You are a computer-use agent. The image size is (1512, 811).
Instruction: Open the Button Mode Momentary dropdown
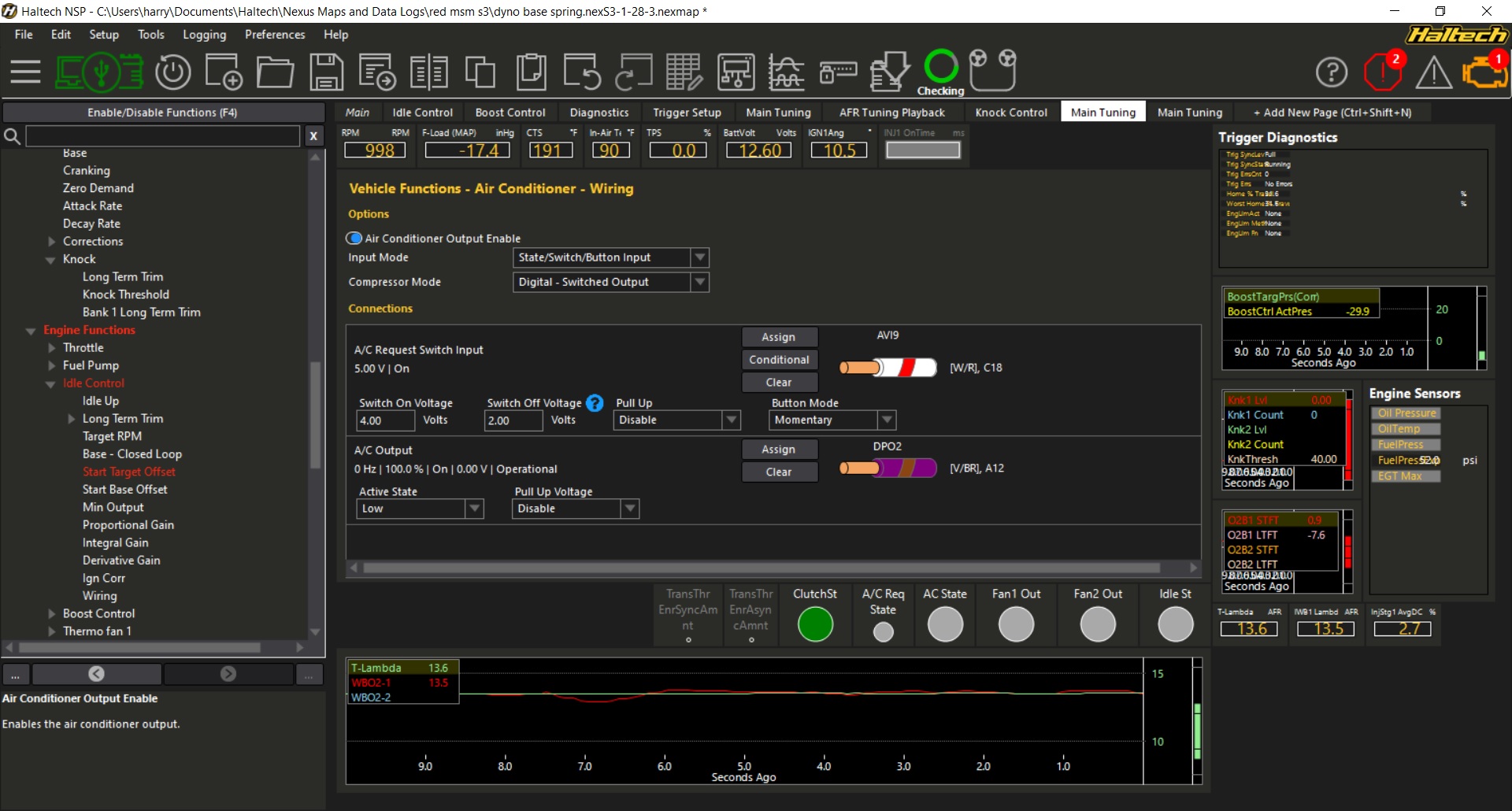(x=832, y=420)
